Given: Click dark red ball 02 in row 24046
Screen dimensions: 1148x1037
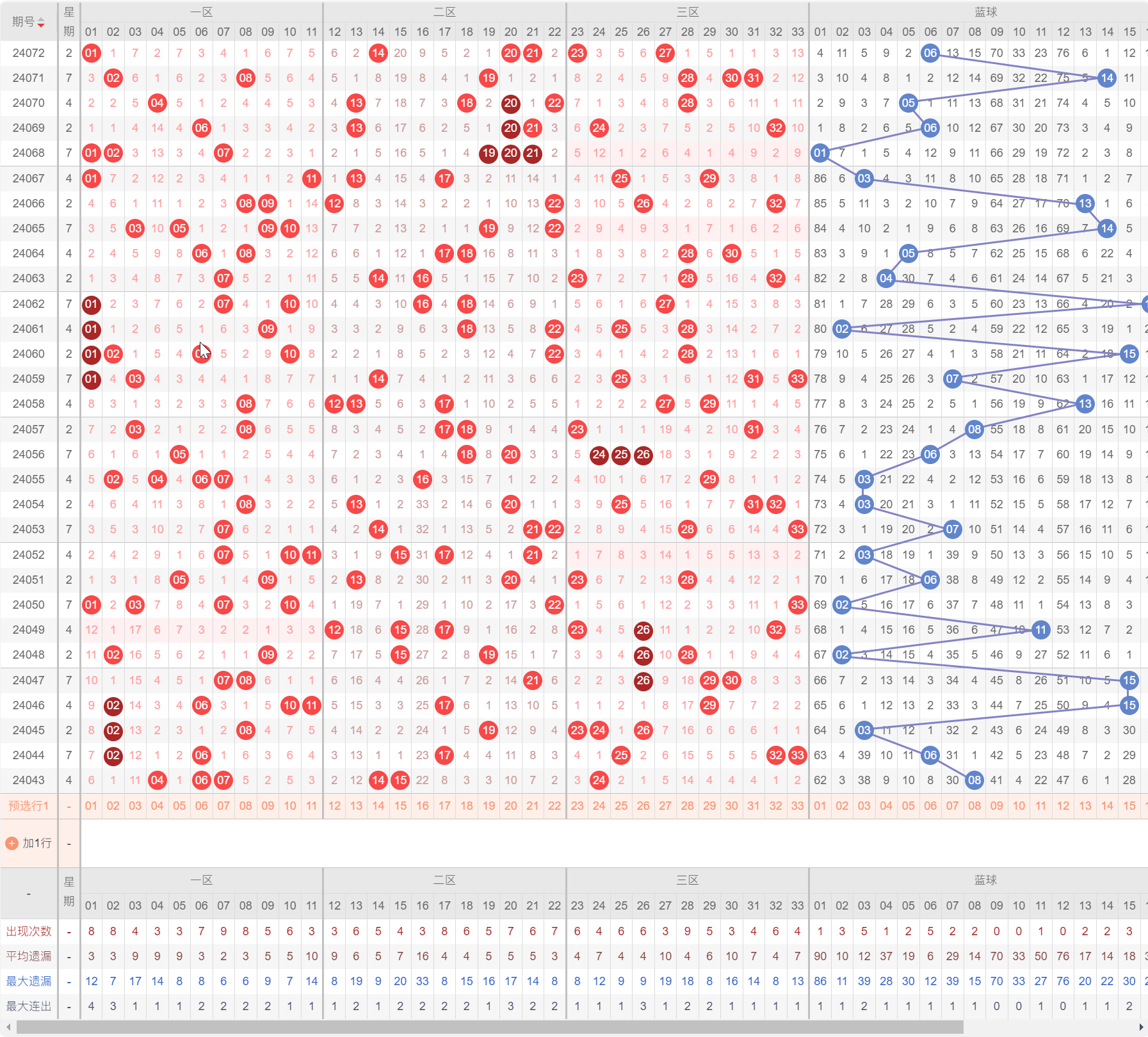Looking at the screenshot, I should [113, 705].
